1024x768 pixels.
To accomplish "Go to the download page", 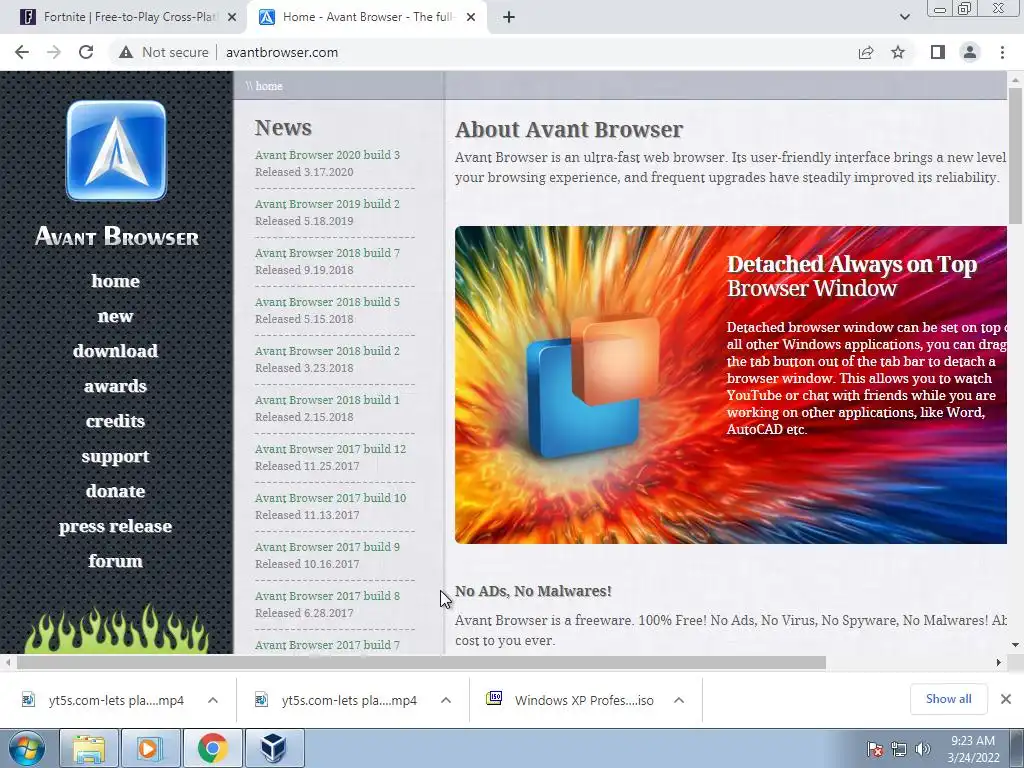I will click(x=116, y=351).
